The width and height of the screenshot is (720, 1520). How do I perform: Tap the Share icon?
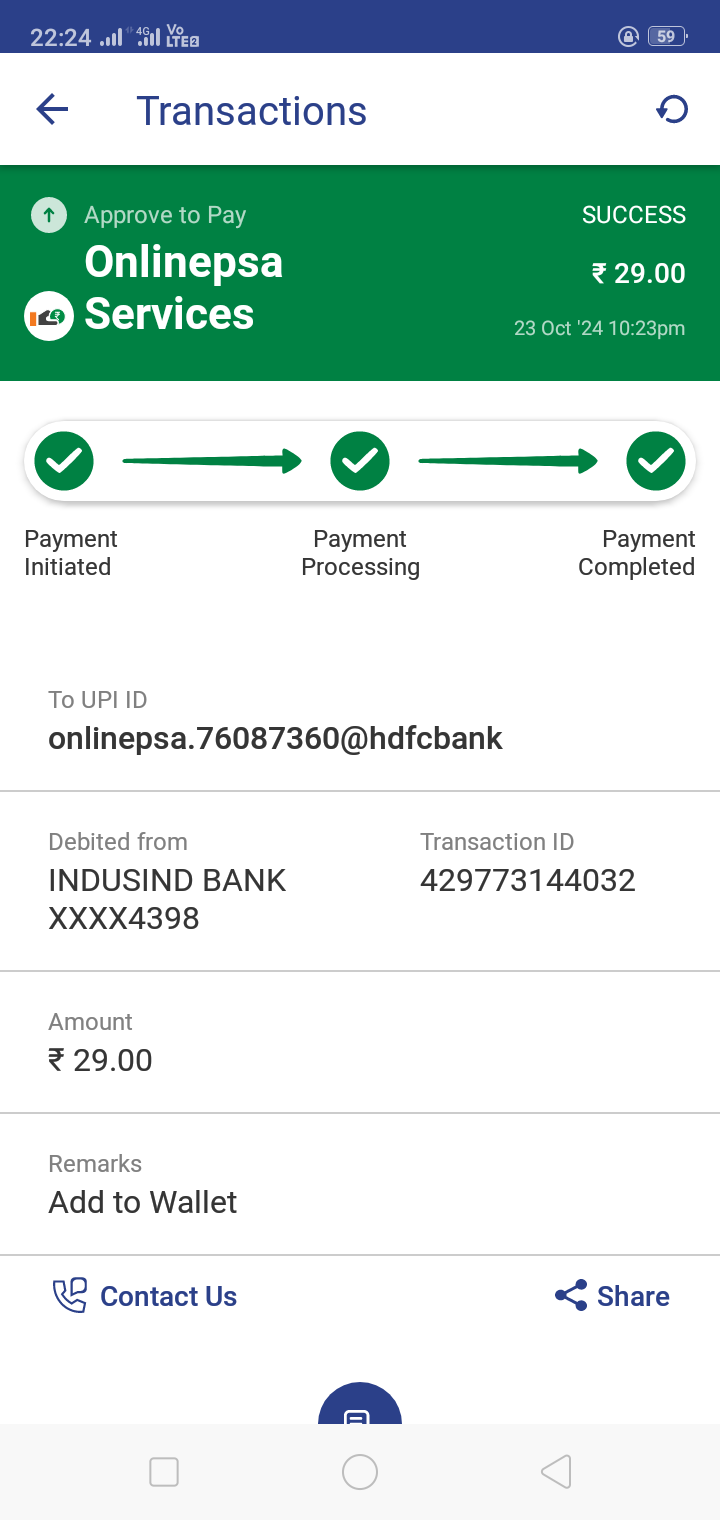571,1296
